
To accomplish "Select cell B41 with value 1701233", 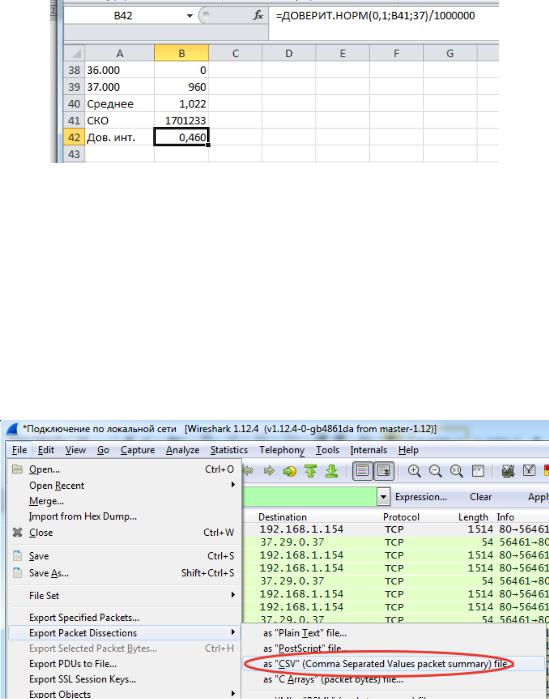I will 181,121.
